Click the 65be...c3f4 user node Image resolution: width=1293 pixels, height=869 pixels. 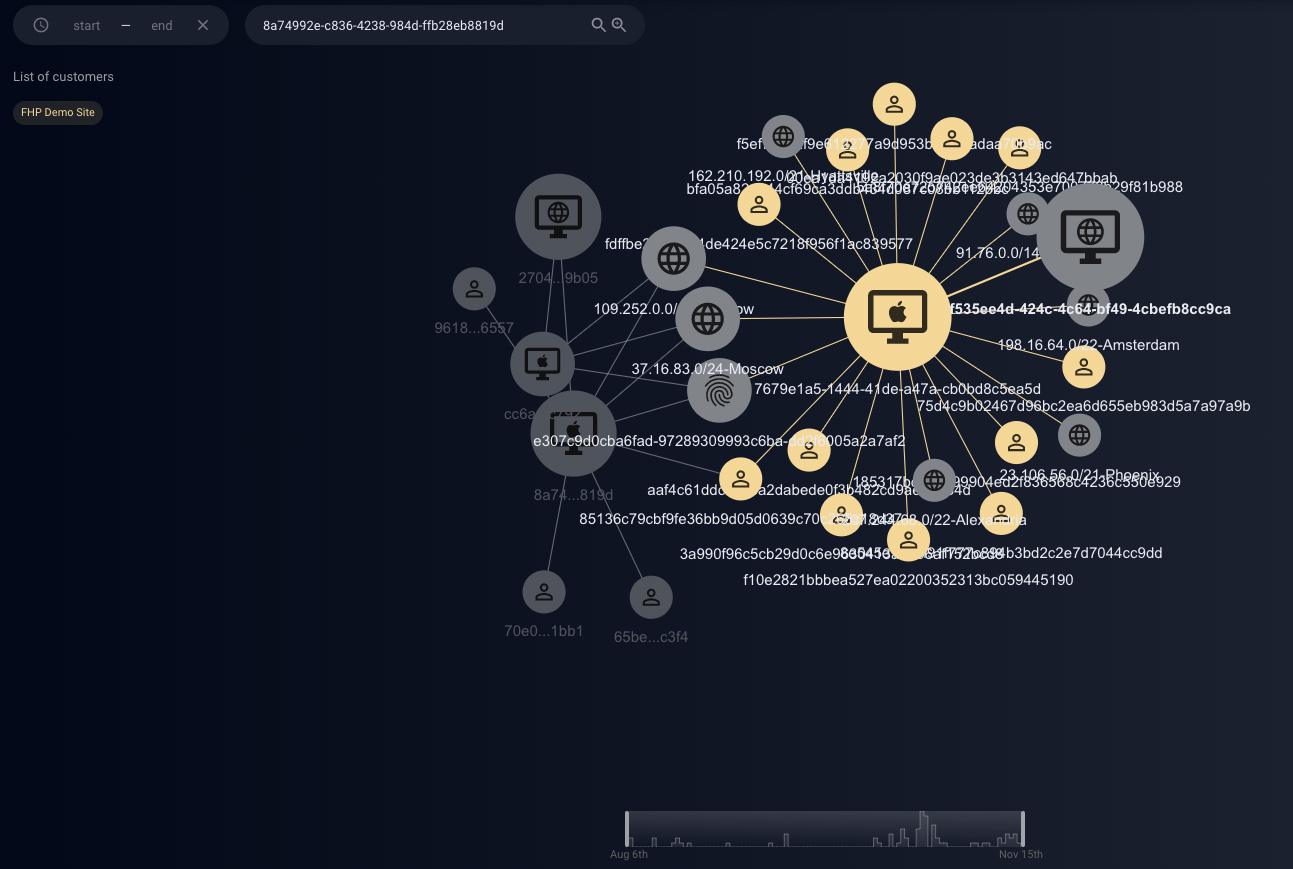tap(651, 597)
